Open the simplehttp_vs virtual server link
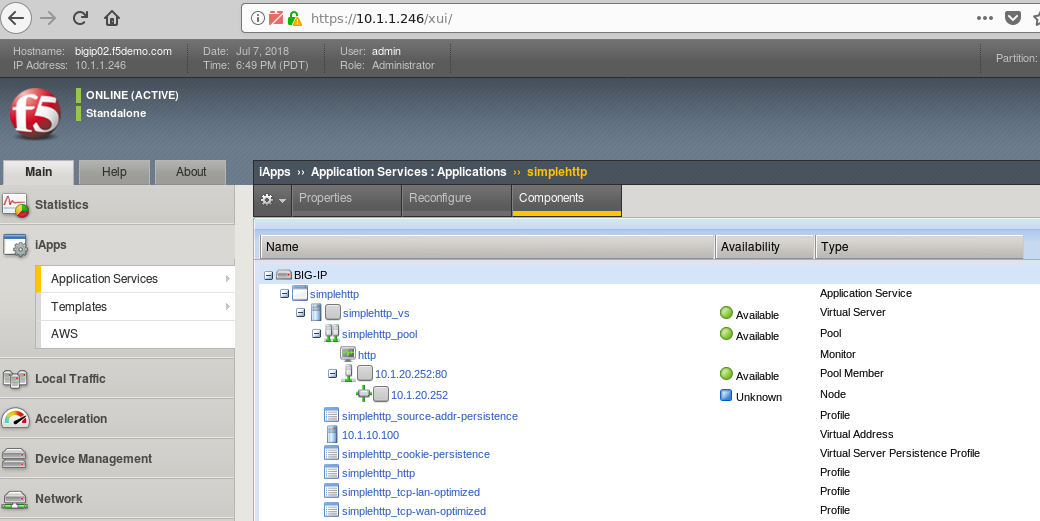The width and height of the screenshot is (1040, 521). [x=376, y=314]
